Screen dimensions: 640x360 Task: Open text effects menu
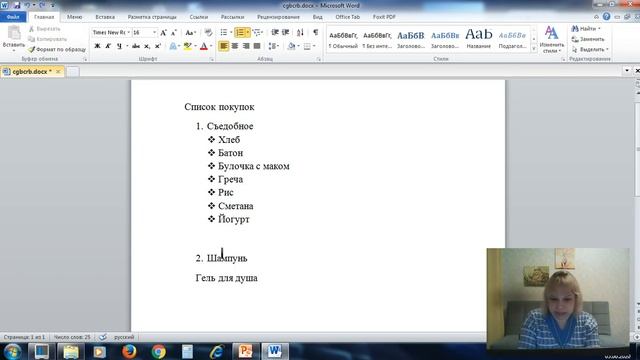[173, 46]
